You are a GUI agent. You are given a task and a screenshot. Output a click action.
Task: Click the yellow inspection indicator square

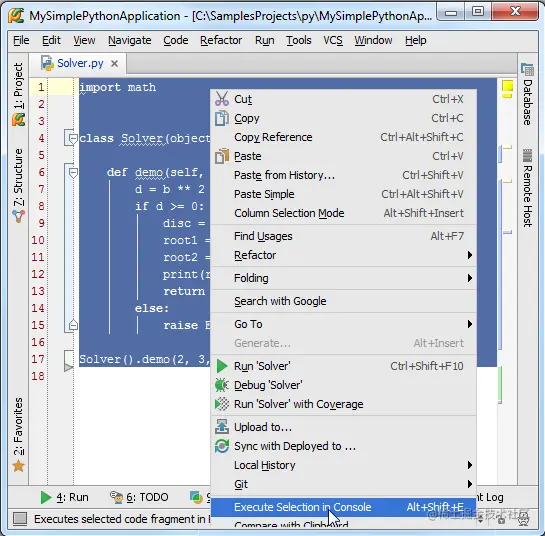[x=507, y=86]
